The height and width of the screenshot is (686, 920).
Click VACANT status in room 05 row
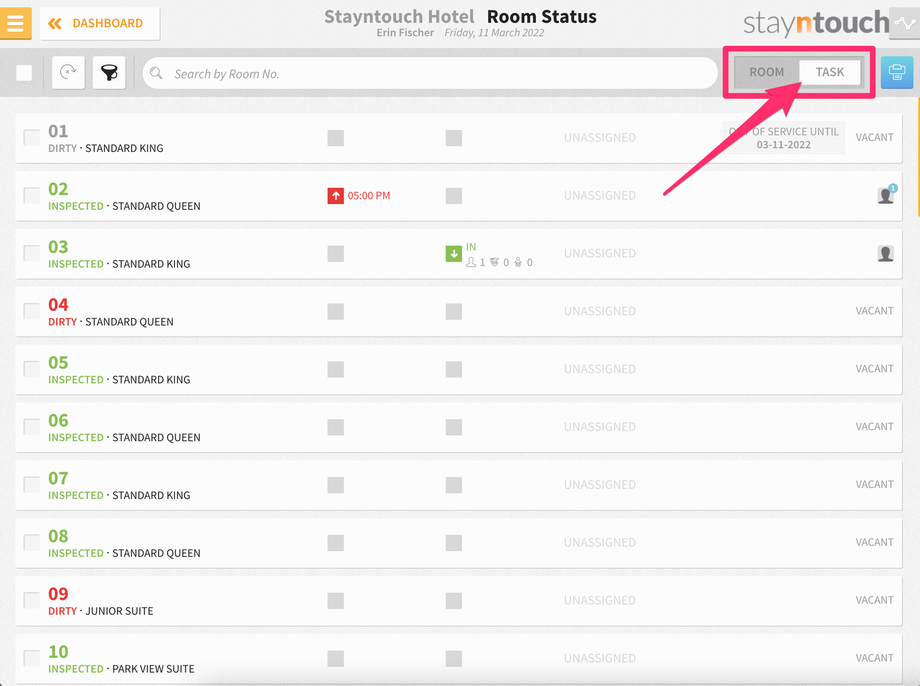click(874, 369)
